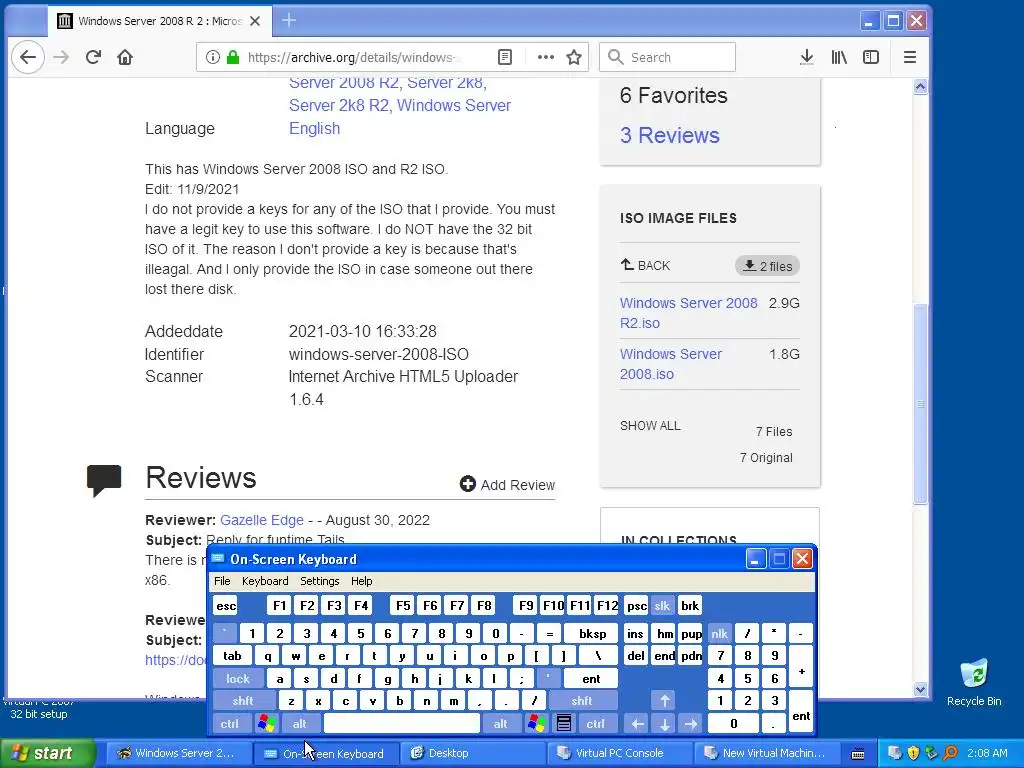
Task: Click English language link
Action: click(x=314, y=129)
